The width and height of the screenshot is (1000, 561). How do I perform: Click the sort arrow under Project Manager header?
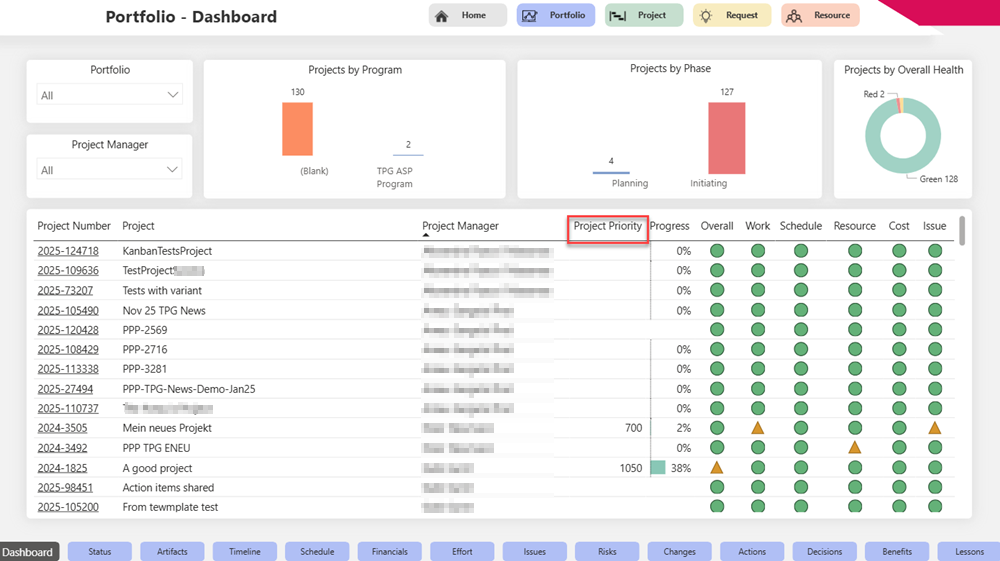coord(425,235)
